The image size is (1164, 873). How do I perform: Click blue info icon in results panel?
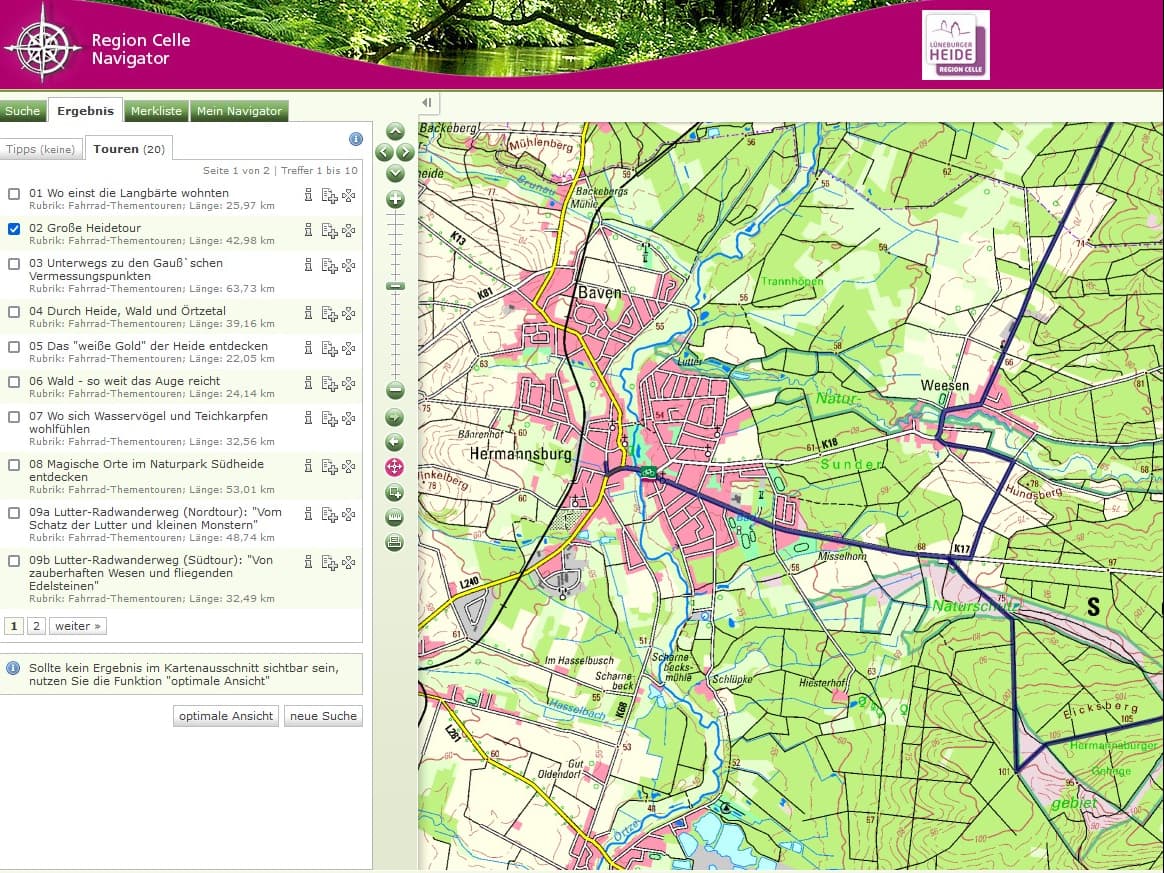[x=355, y=139]
